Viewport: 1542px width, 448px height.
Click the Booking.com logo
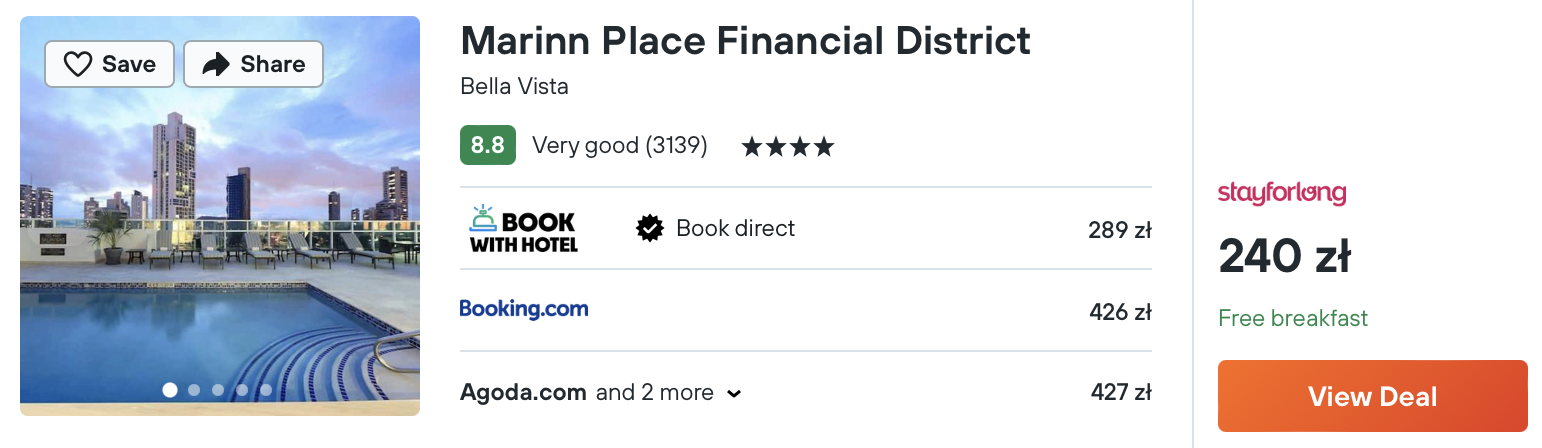(x=524, y=309)
